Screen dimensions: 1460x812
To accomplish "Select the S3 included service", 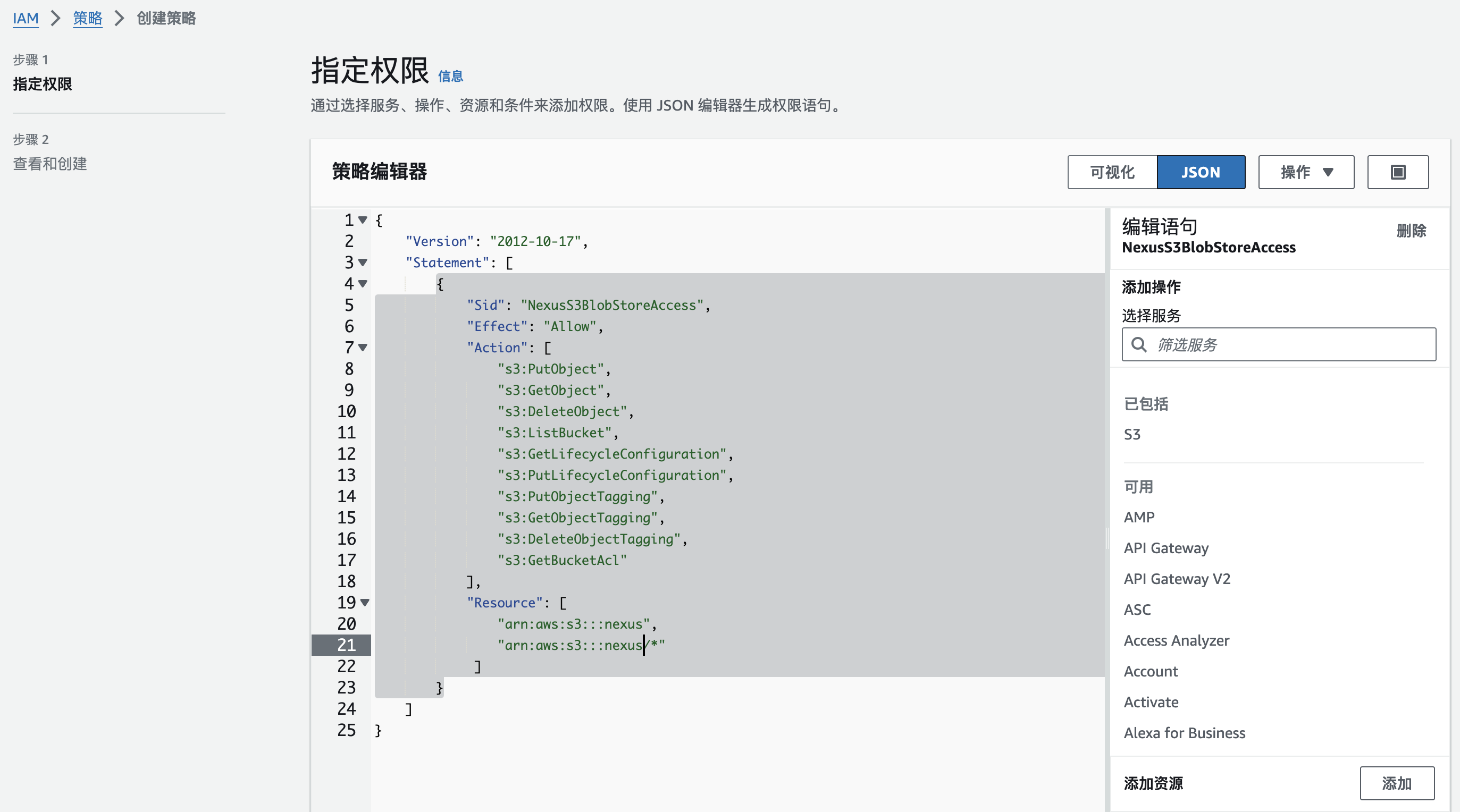I will pos(1132,435).
